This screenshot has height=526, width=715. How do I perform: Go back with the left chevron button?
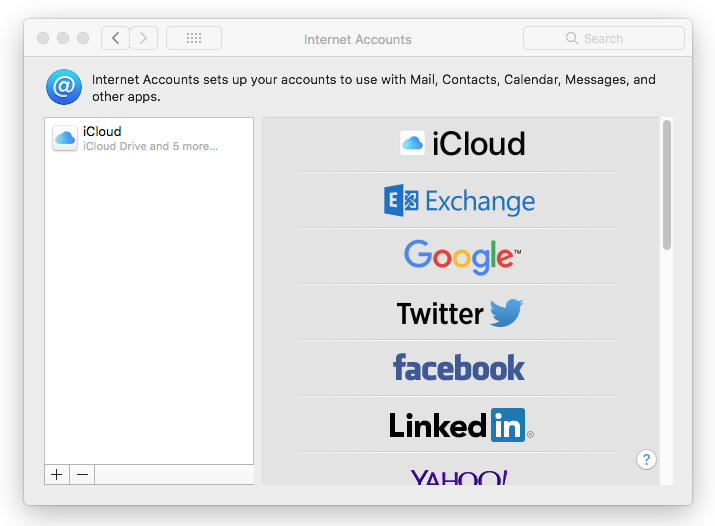(x=115, y=38)
